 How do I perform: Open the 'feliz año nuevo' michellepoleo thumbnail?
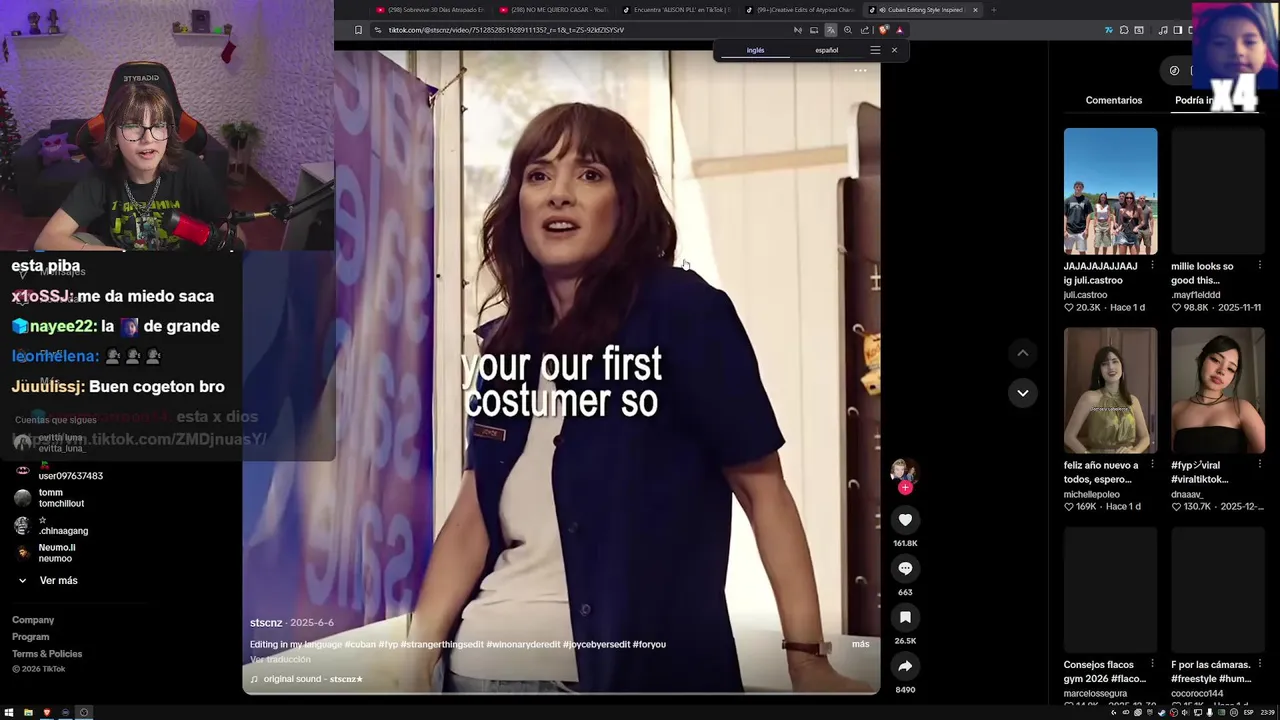(x=1110, y=390)
